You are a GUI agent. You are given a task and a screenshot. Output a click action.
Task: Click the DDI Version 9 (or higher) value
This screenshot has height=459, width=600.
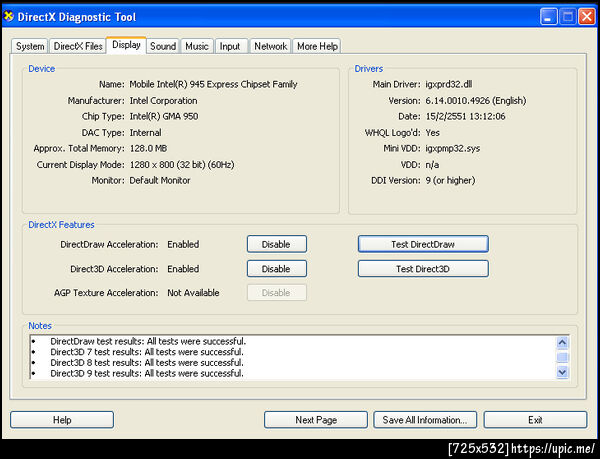click(x=450, y=181)
